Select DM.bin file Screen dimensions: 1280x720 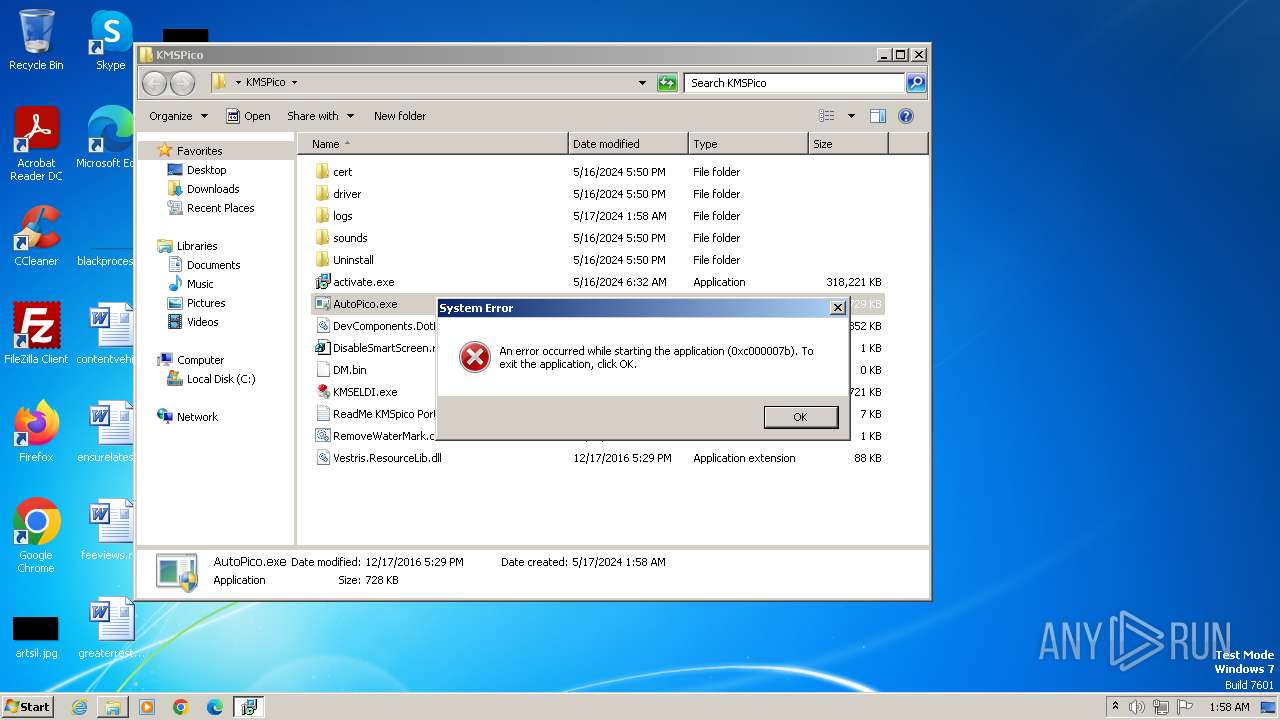point(349,370)
